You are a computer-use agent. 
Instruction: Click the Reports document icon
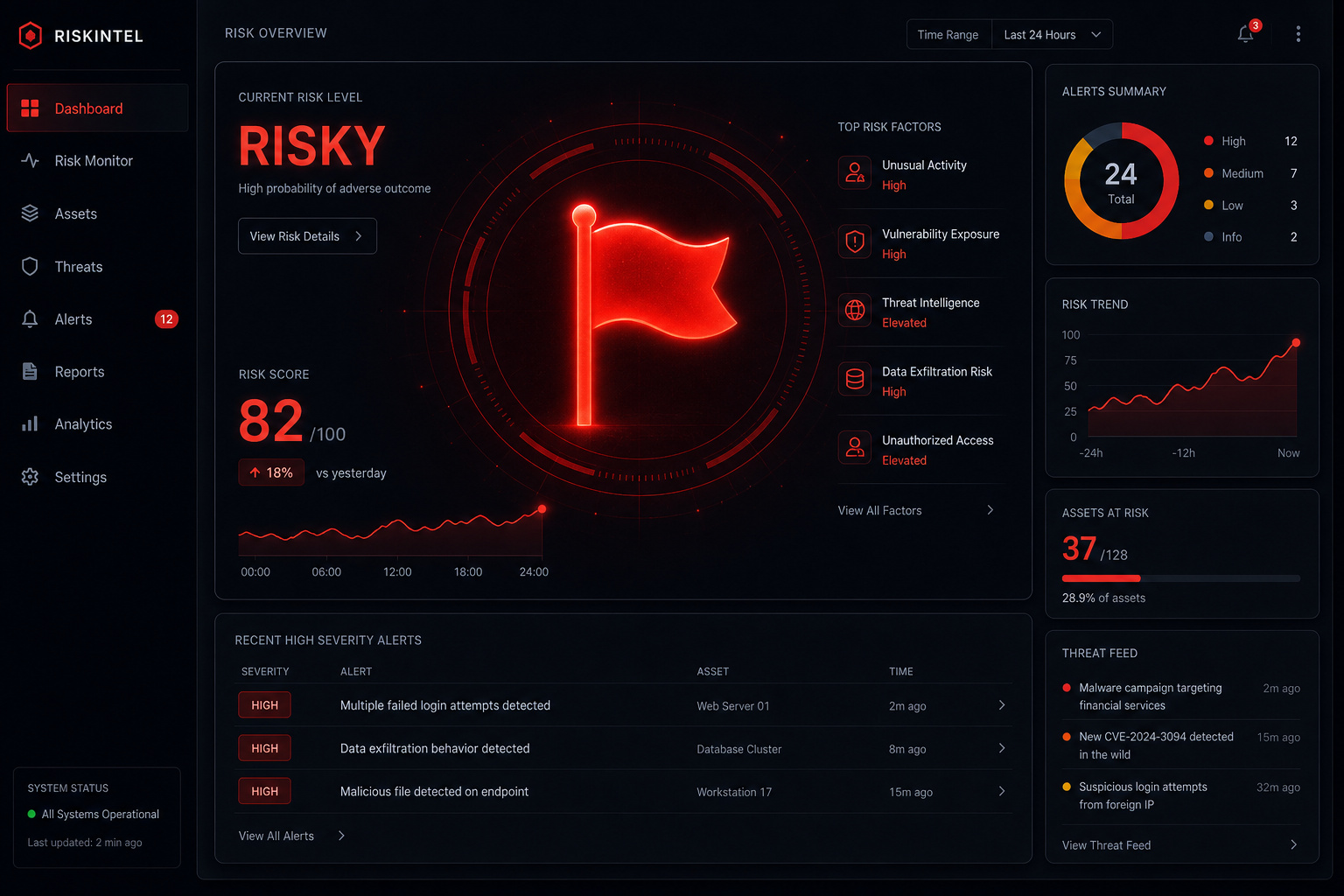[30, 371]
